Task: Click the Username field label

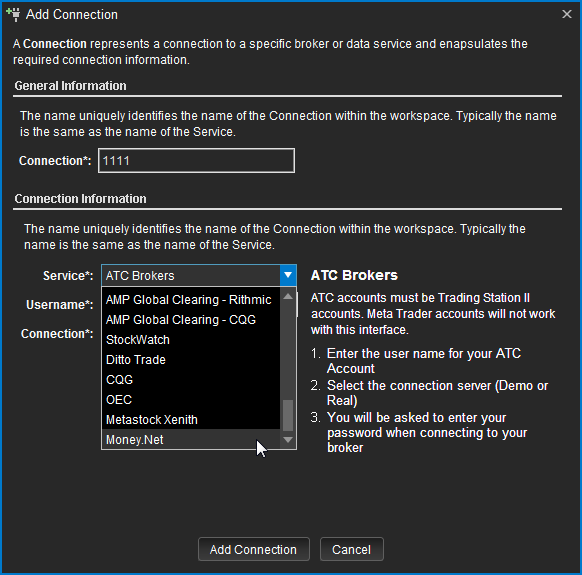Action: [x=59, y=305]
